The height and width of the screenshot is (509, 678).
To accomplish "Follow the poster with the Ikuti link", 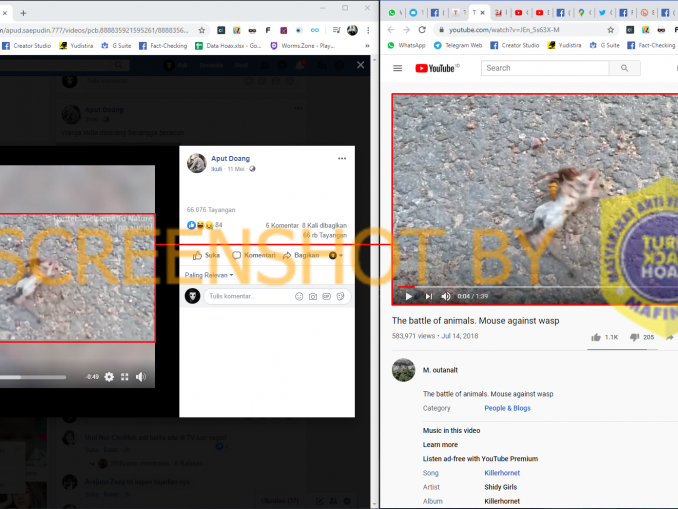I will pyautogui.click(x=216, y=169).
